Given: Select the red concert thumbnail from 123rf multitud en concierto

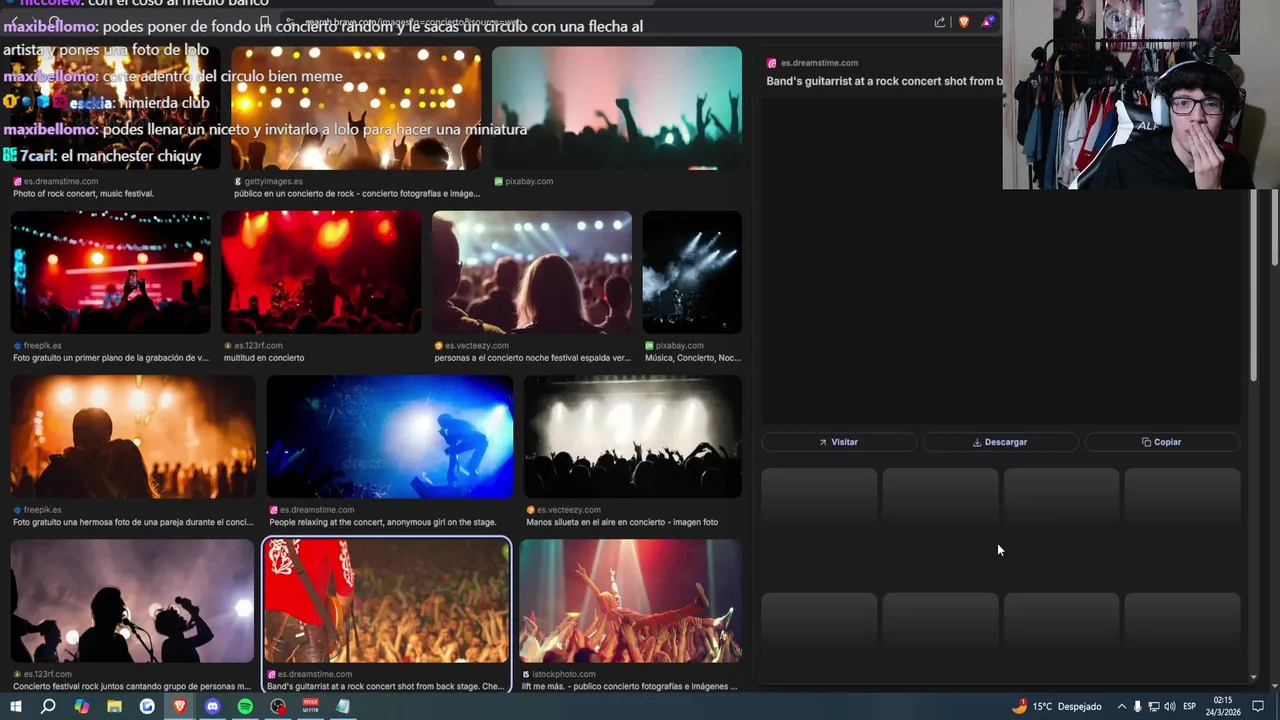Looking at the screenshot, I should (x=321, y=272).
